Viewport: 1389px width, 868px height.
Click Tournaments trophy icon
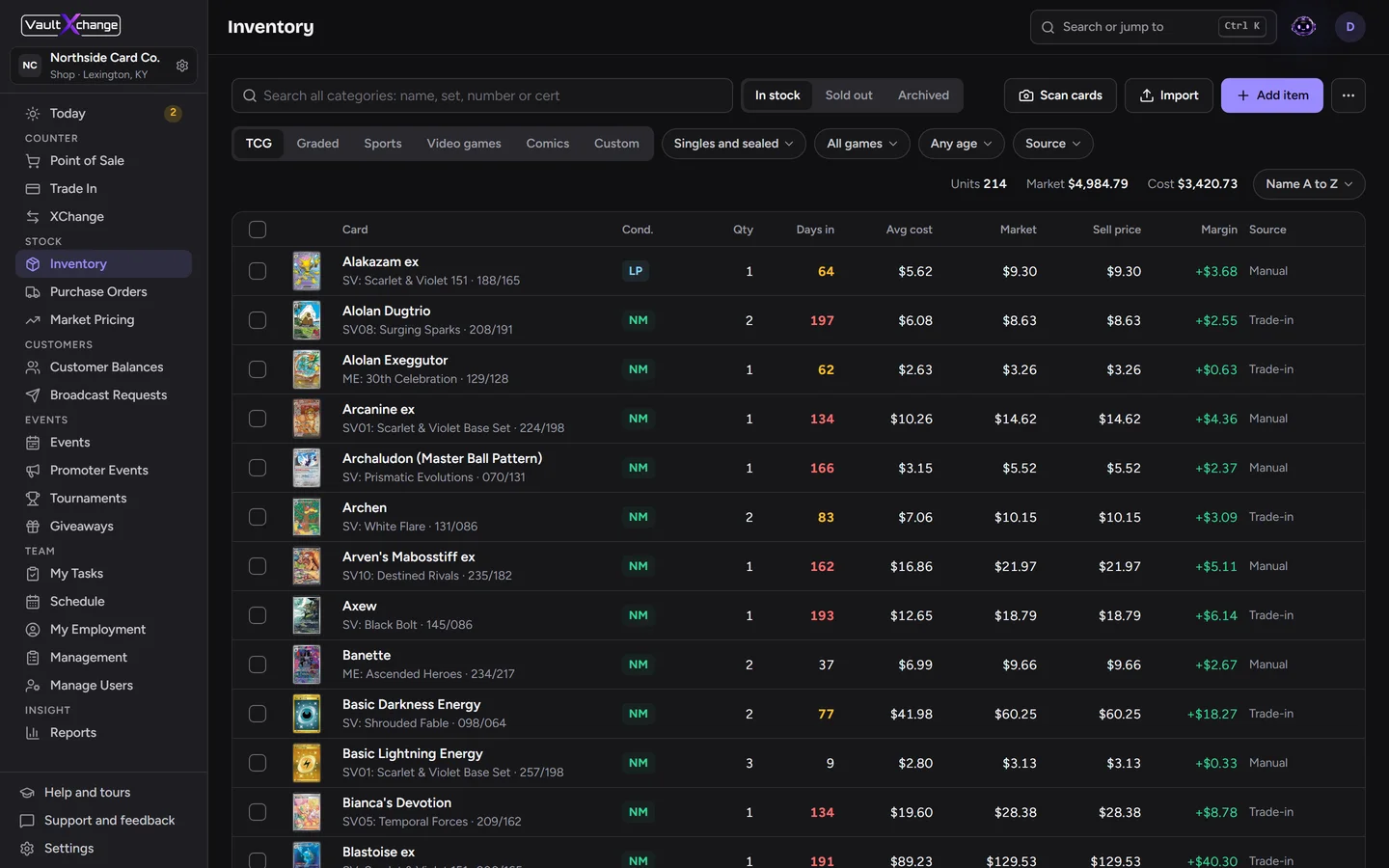(33, 499)
